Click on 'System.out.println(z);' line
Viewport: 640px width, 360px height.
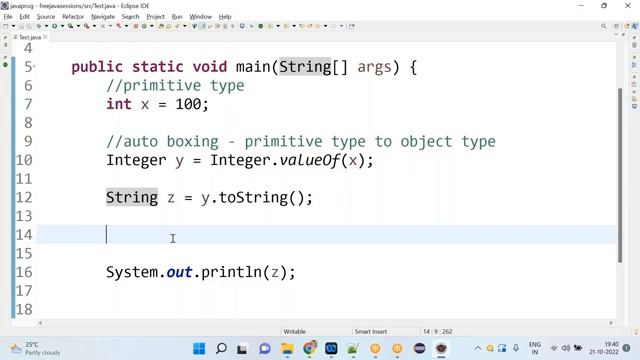coord(200,272)
